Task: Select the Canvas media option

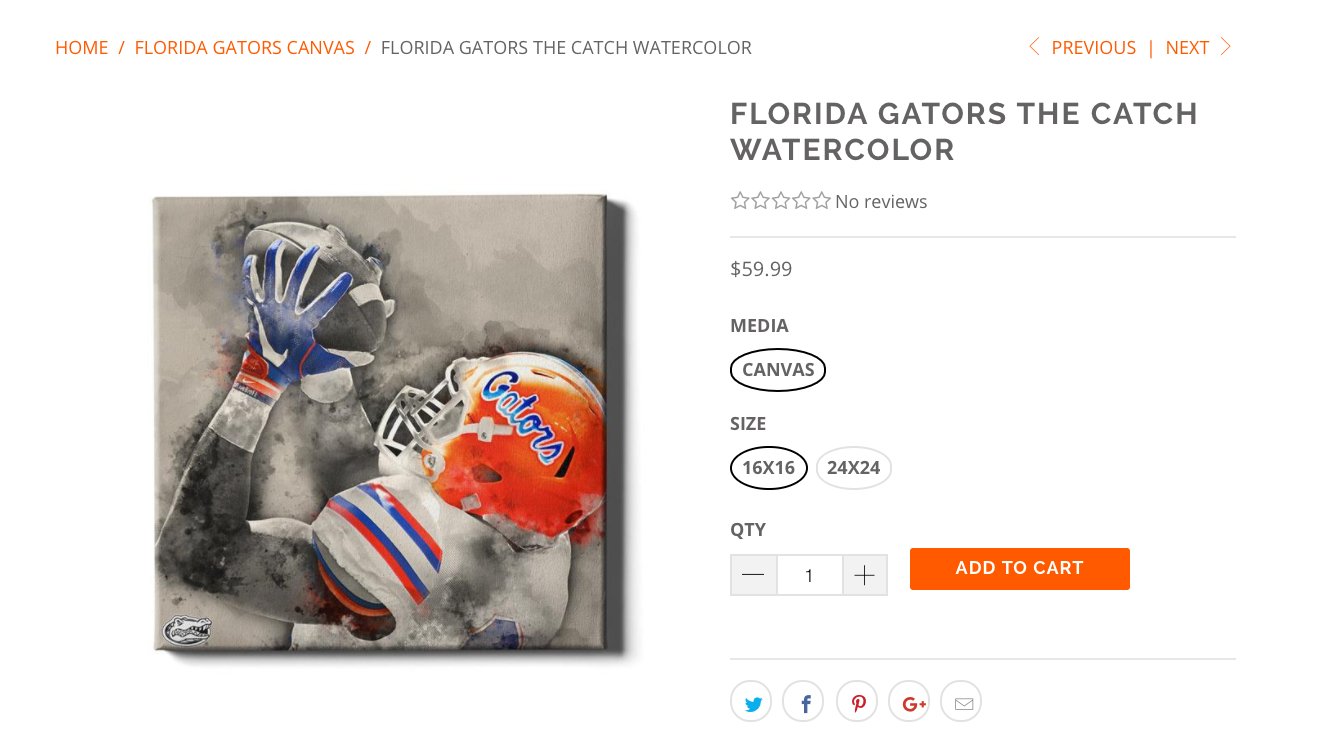Action: tap(778, 370)
